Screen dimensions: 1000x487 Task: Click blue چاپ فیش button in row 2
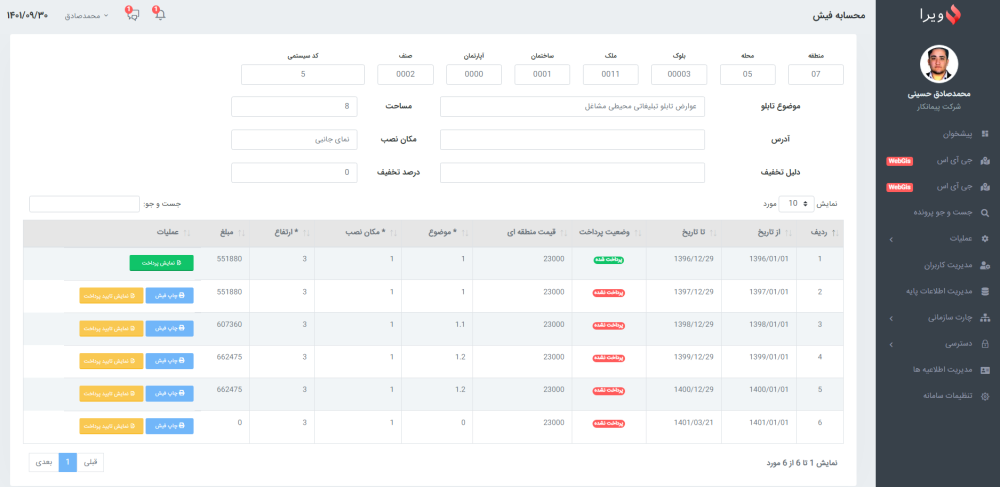[170, 295]
